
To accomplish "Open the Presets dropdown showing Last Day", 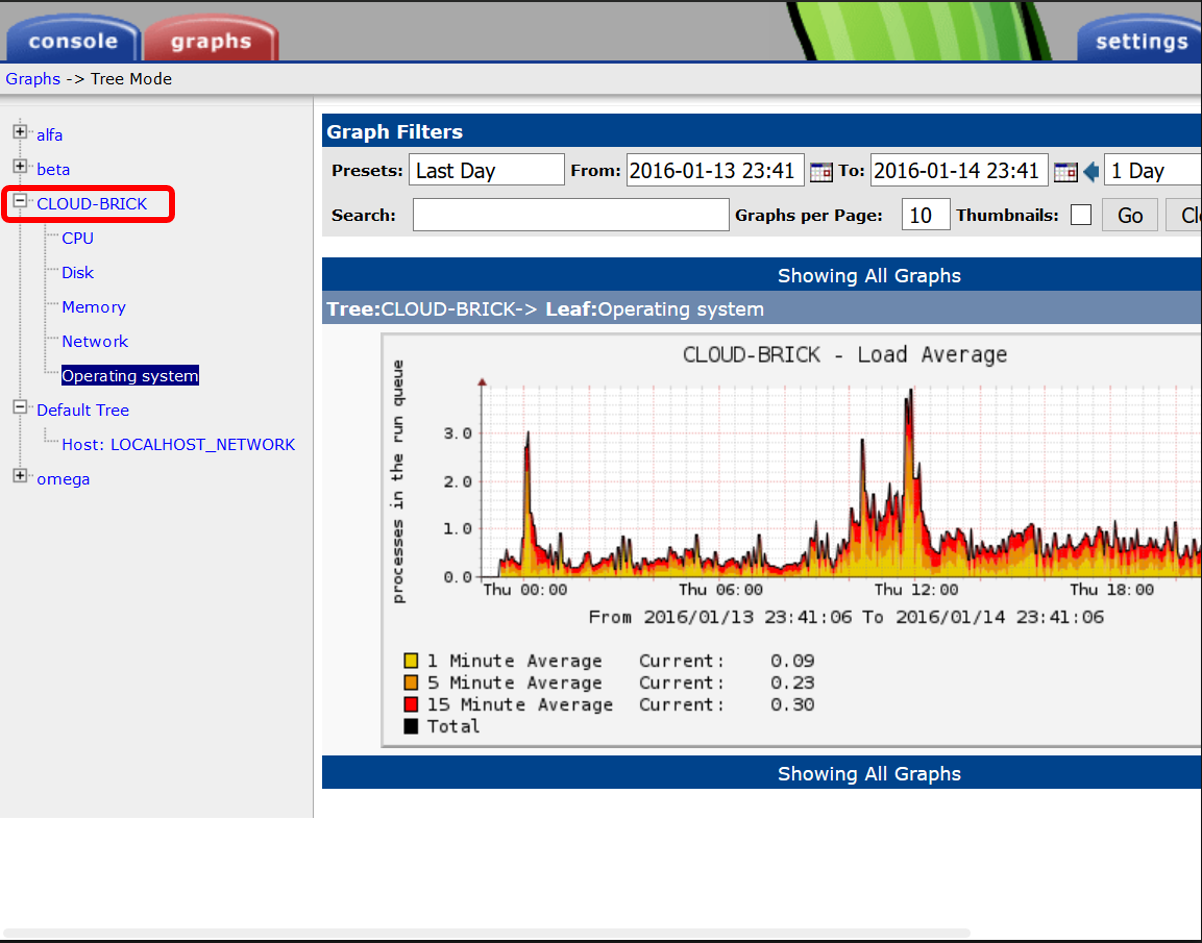I will [x=487, y=170].
